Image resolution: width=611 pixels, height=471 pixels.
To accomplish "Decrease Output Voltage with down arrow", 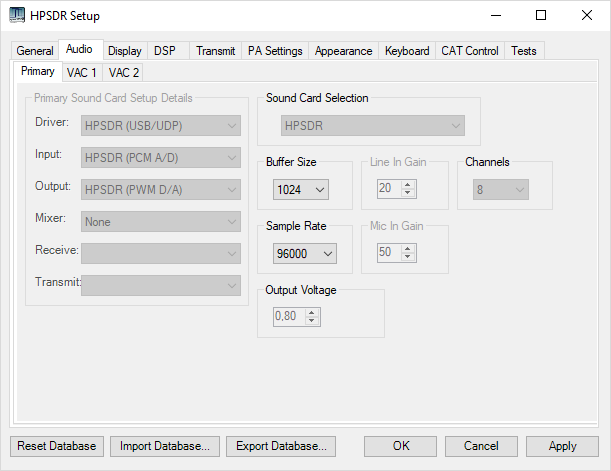I will (311, 320).
